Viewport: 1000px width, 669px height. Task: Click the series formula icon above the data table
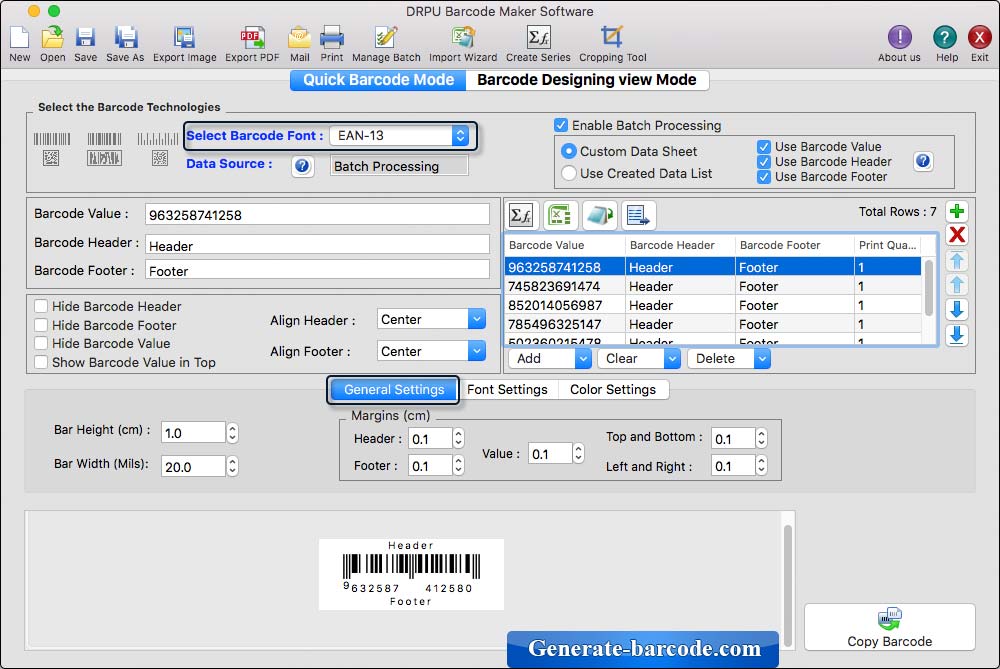(522, 216)
